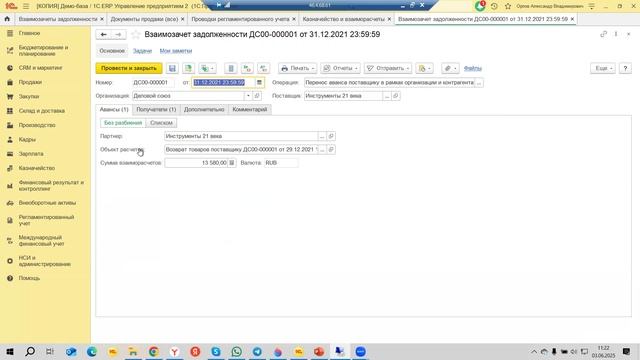The width and height of the screenshot is (640, 360).
Task: Open the history clock icon
Action: click(x=494, y=6)
